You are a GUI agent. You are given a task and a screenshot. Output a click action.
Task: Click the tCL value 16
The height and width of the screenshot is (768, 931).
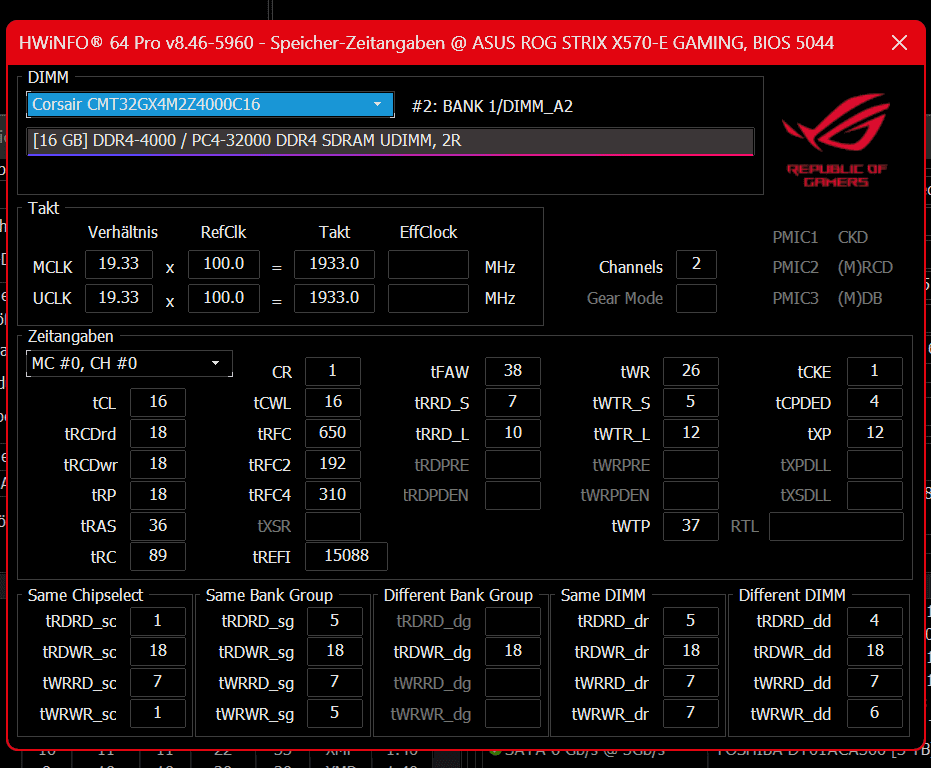click(x=158, y=402)
